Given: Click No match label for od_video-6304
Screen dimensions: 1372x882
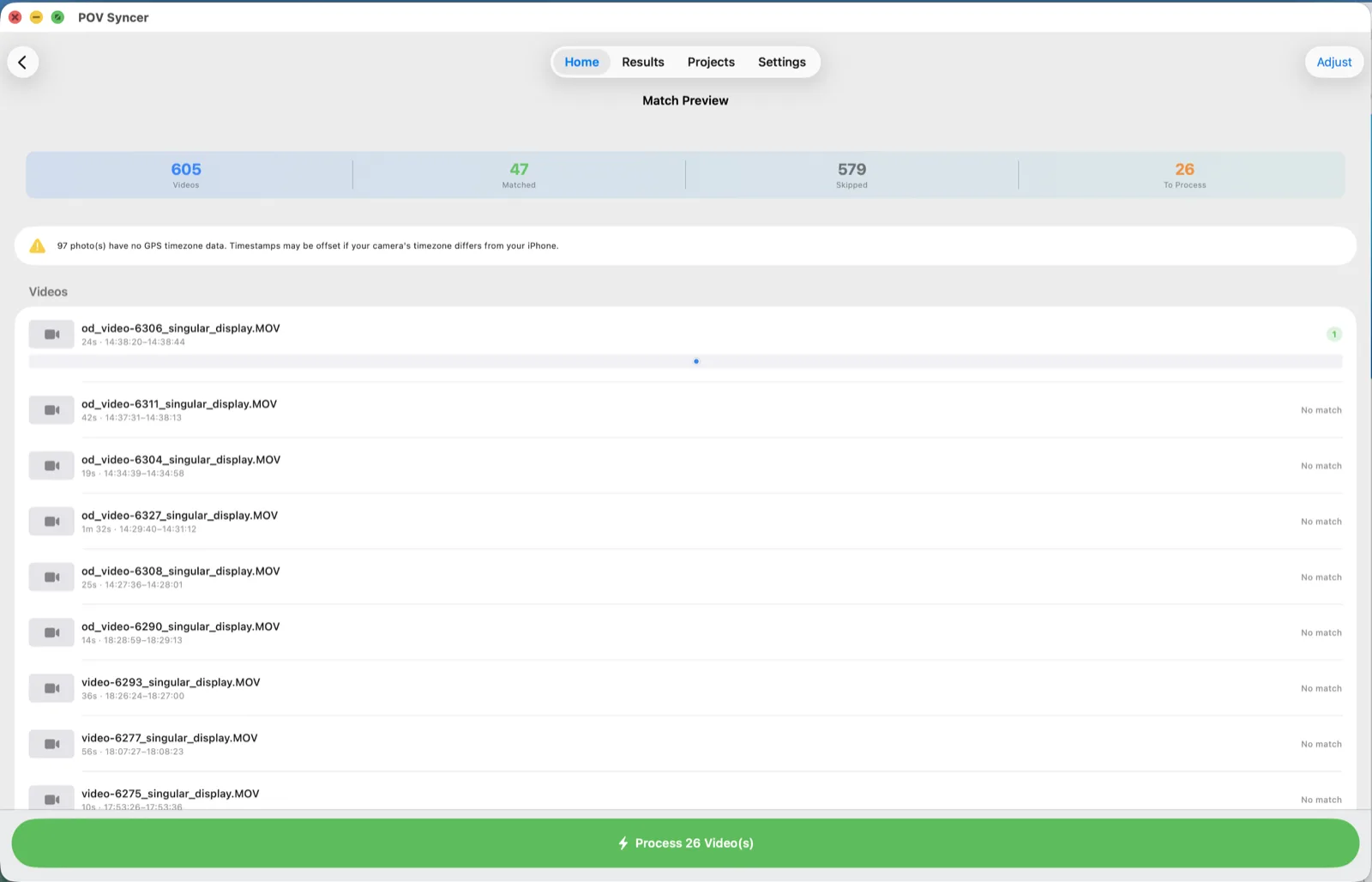Looking at the screenshot, I should (x=1321, y=466).
